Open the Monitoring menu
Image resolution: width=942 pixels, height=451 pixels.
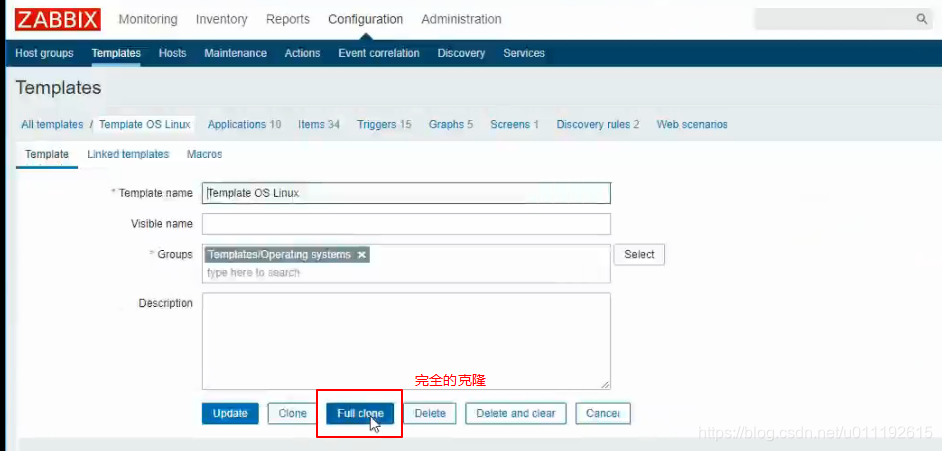148,19
